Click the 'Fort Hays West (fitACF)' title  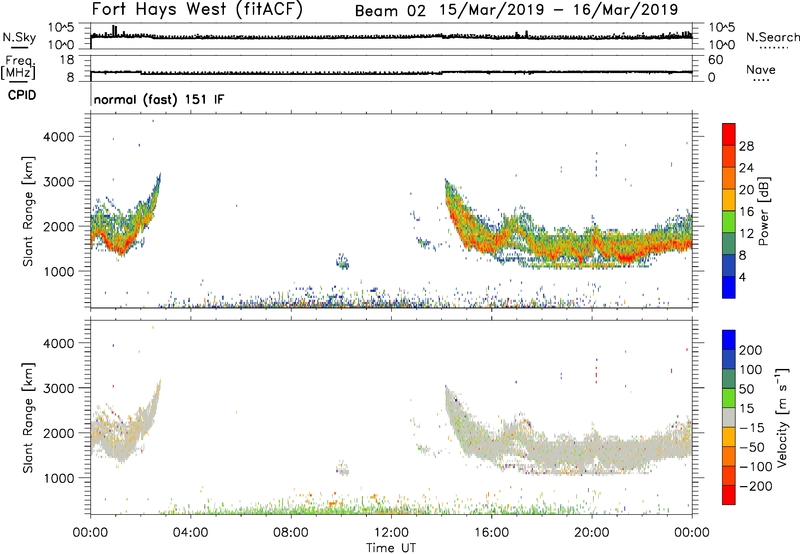coord(197,9)
